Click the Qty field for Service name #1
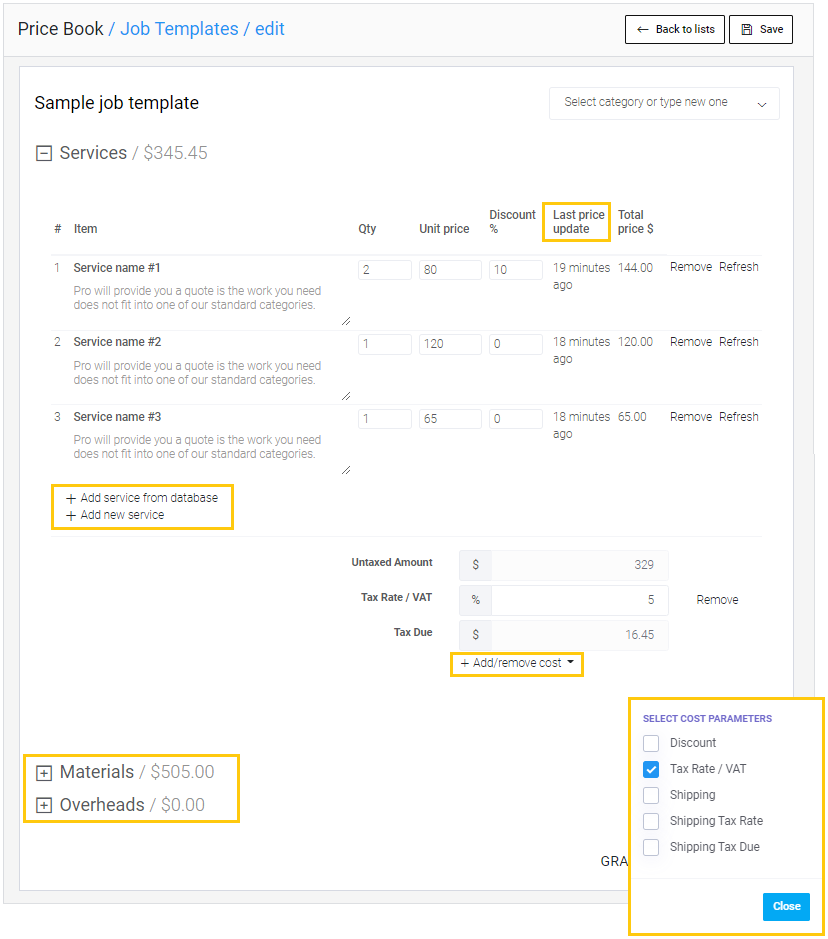The width and height of the screenshot is (828, 939). (384, 270)
